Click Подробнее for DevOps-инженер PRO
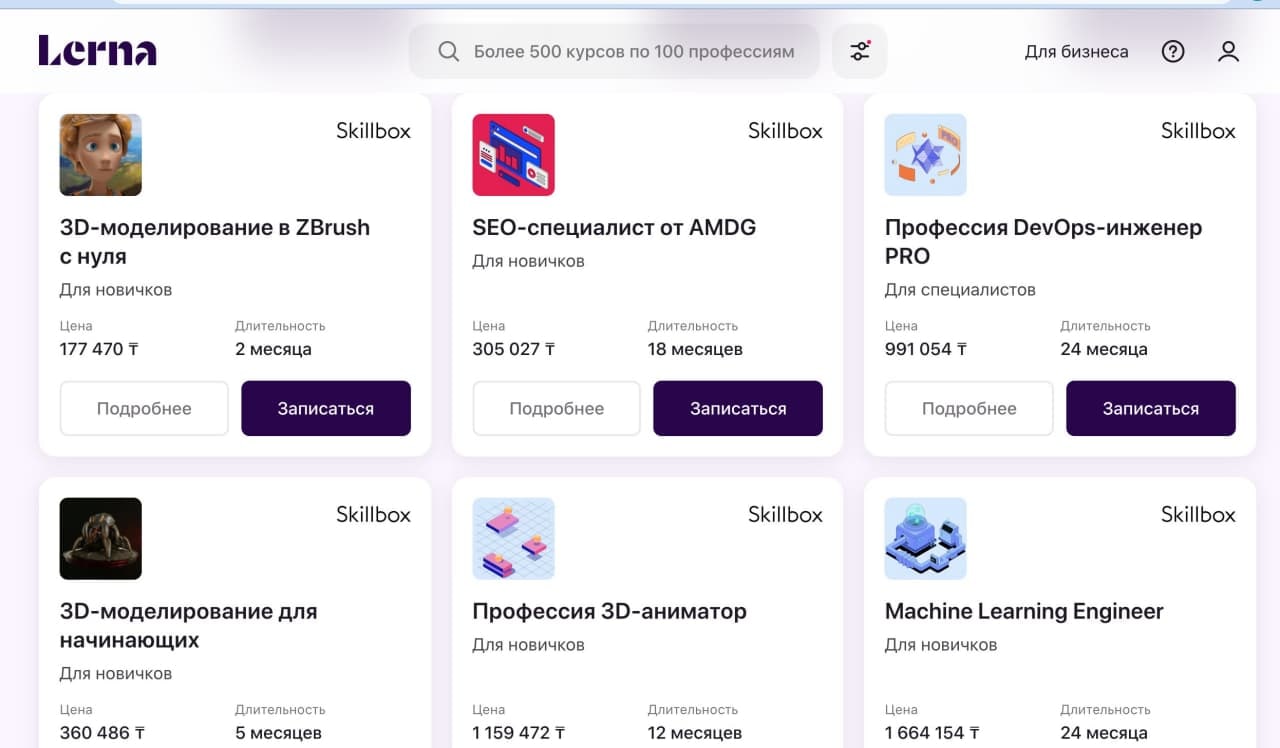The image size is (1280, 748). tap(969, 408)
